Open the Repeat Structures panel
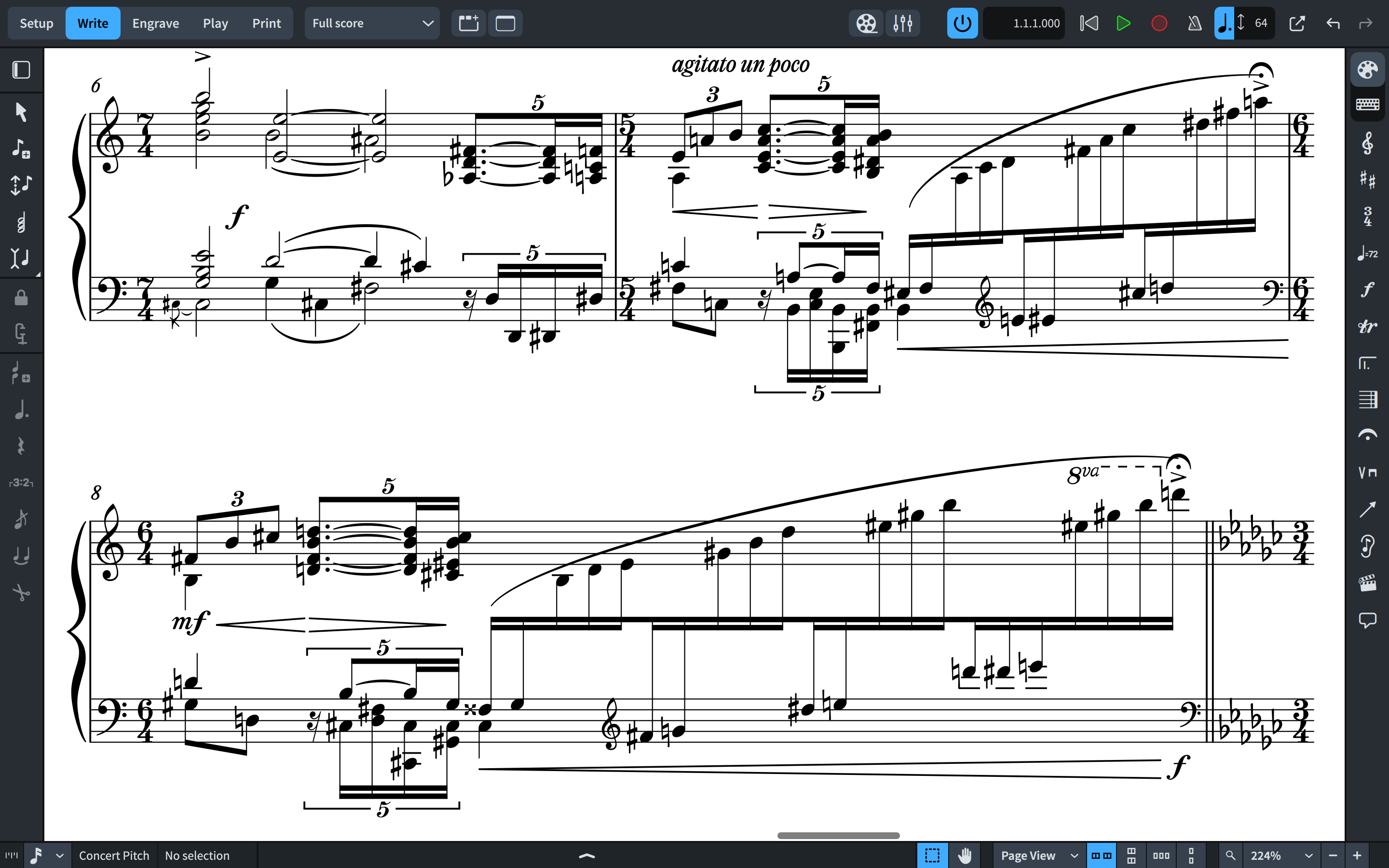1389x868 pixels. pyautogui.click(x=1367, y=363)
